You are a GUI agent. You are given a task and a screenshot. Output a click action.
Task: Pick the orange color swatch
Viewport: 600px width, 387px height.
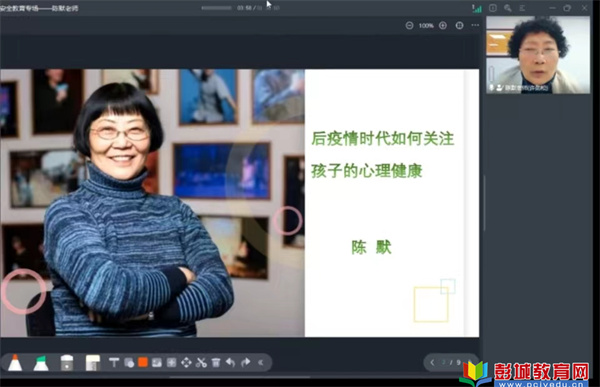tap(143, 362)
